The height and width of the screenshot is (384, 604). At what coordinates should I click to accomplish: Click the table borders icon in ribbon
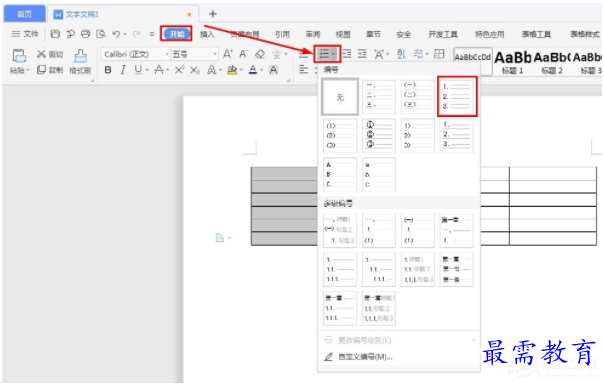tap(439, 54)
